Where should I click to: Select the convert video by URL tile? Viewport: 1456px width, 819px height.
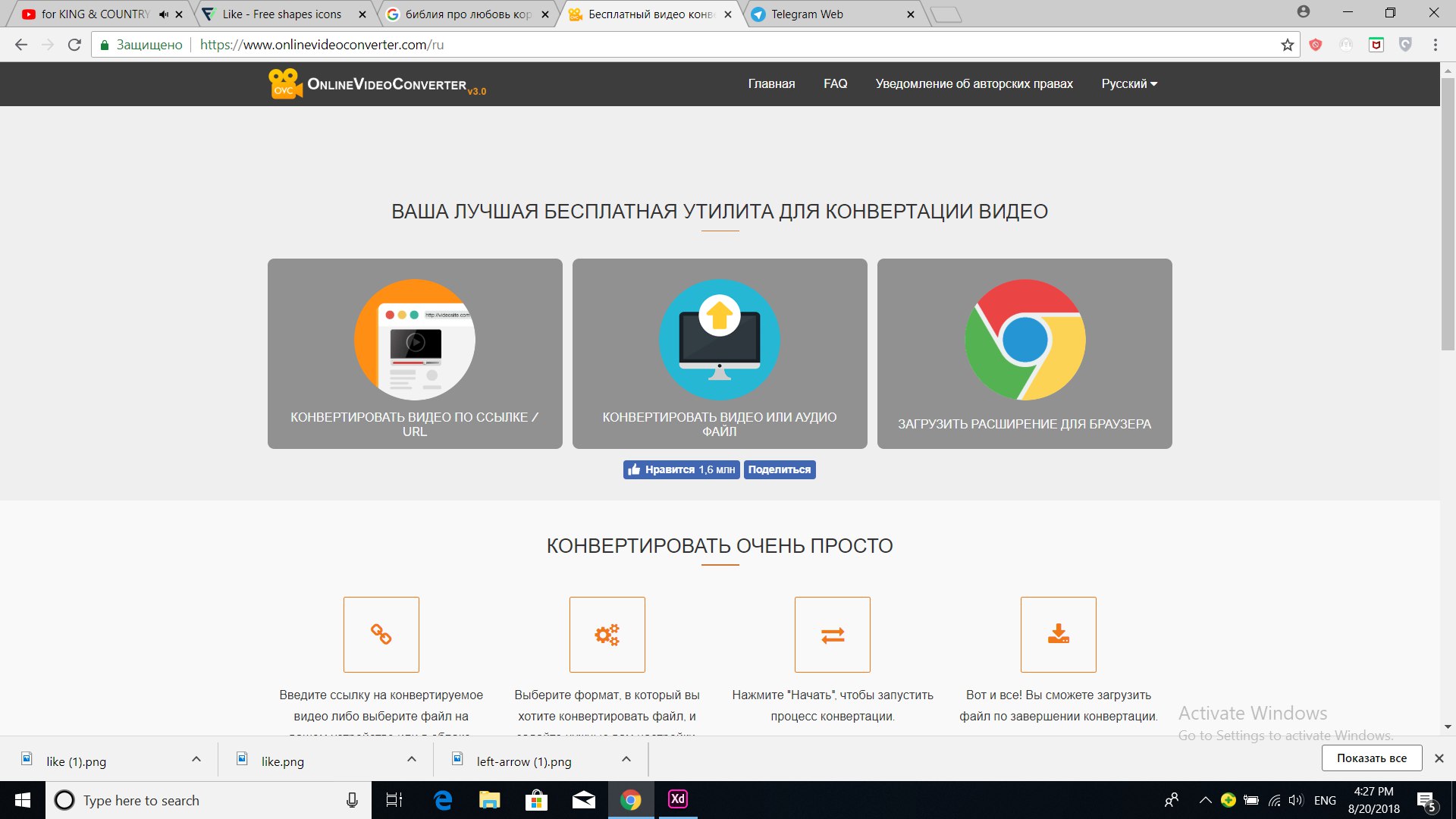pos(415,353)
